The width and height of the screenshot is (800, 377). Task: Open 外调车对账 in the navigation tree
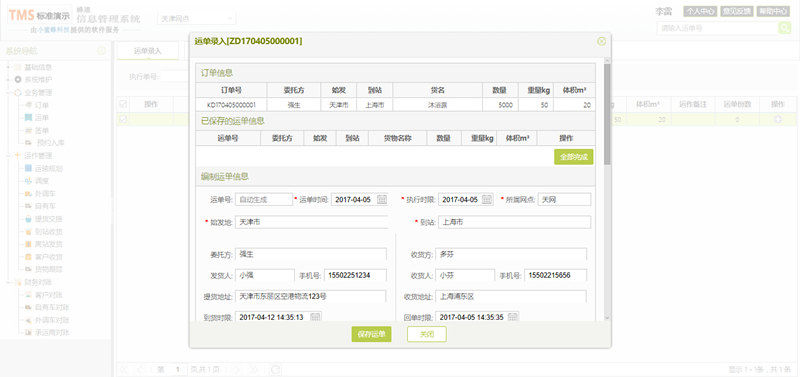tap(52, 320)
